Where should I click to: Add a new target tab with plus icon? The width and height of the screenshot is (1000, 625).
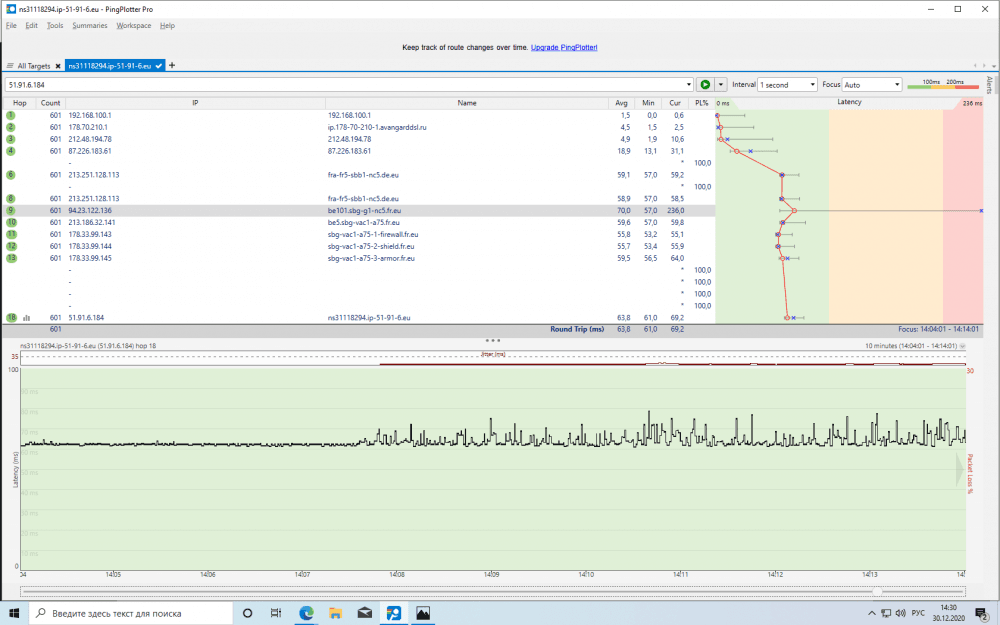coord(172,65)
